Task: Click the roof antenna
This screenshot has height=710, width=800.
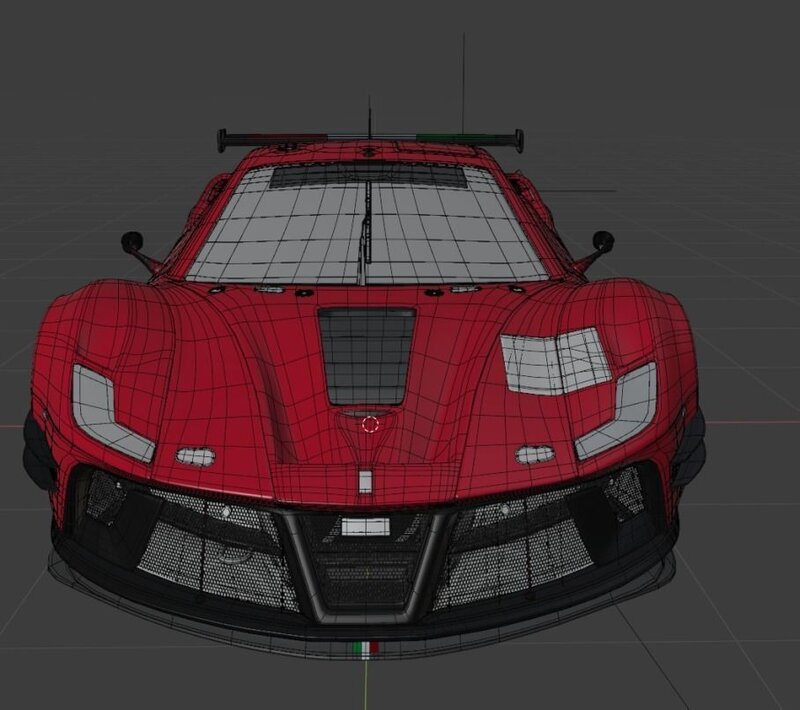Action: 369,115
